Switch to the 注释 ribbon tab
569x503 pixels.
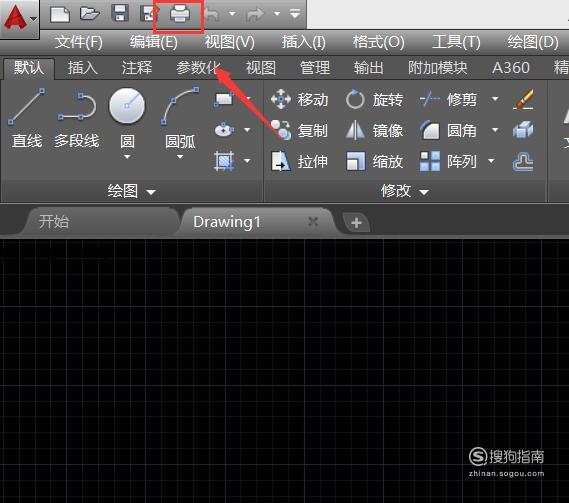pyautogui.click(x=137, y=68)
